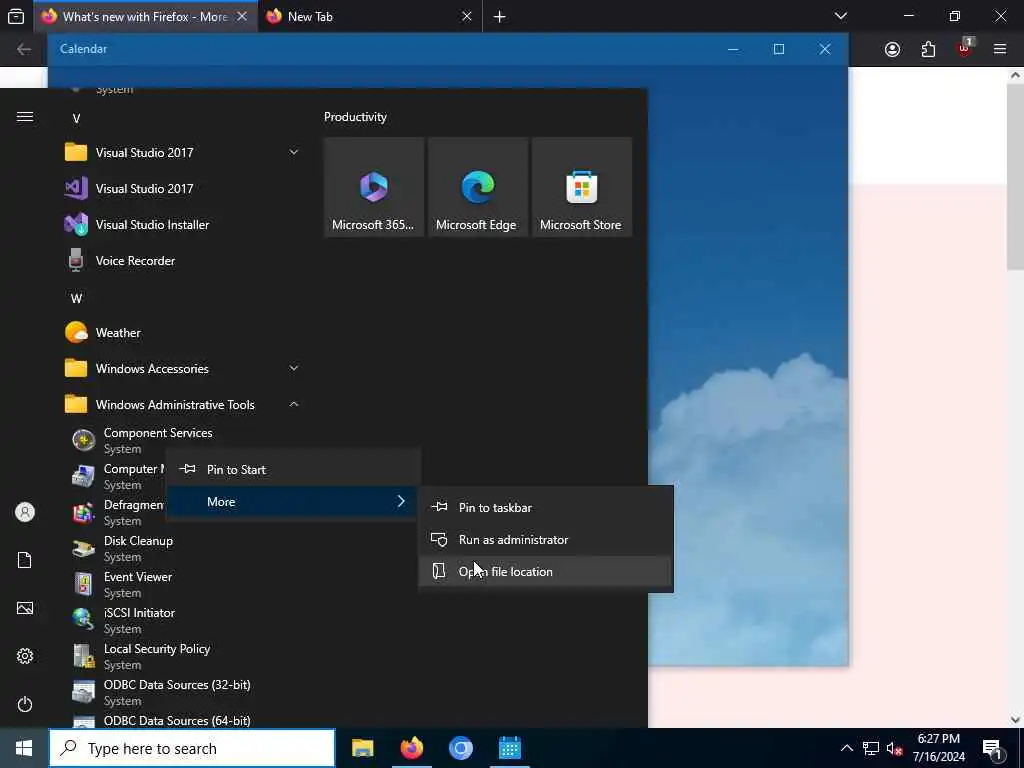Go back in Firefox
The height and width of the screenshot is (768, 1024).
[x=24, y=50]
